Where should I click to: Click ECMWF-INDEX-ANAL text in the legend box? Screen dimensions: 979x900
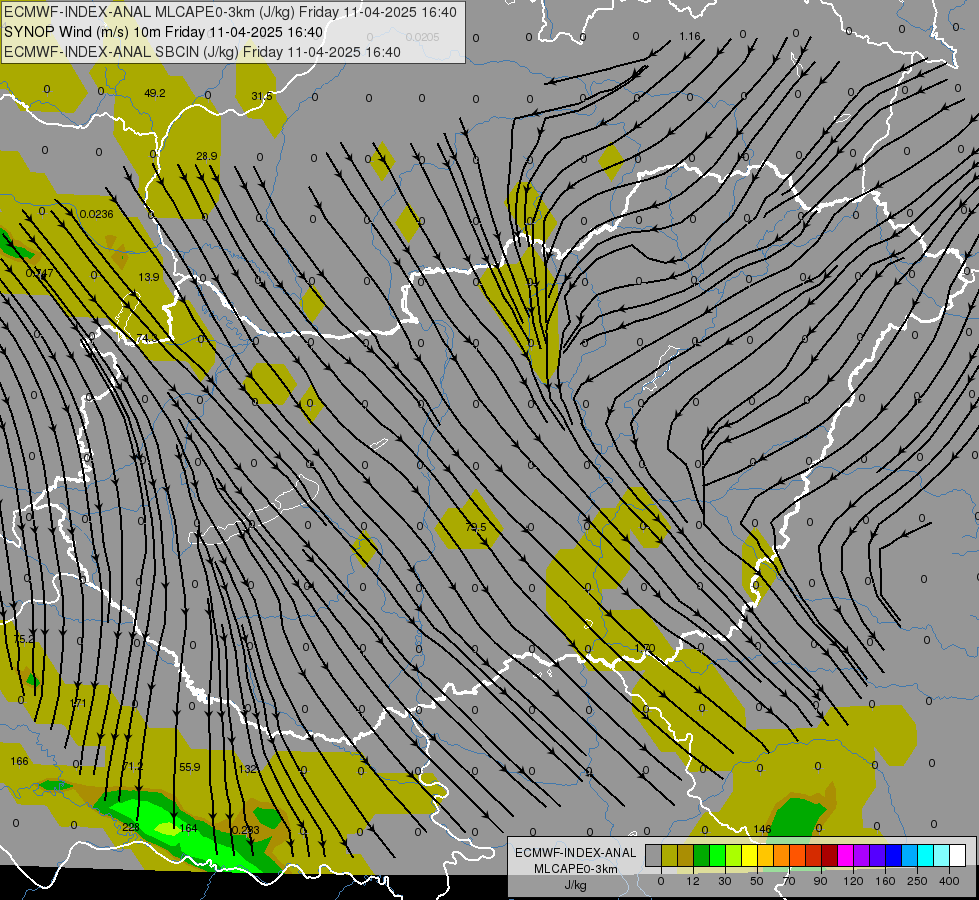[575, 853]
